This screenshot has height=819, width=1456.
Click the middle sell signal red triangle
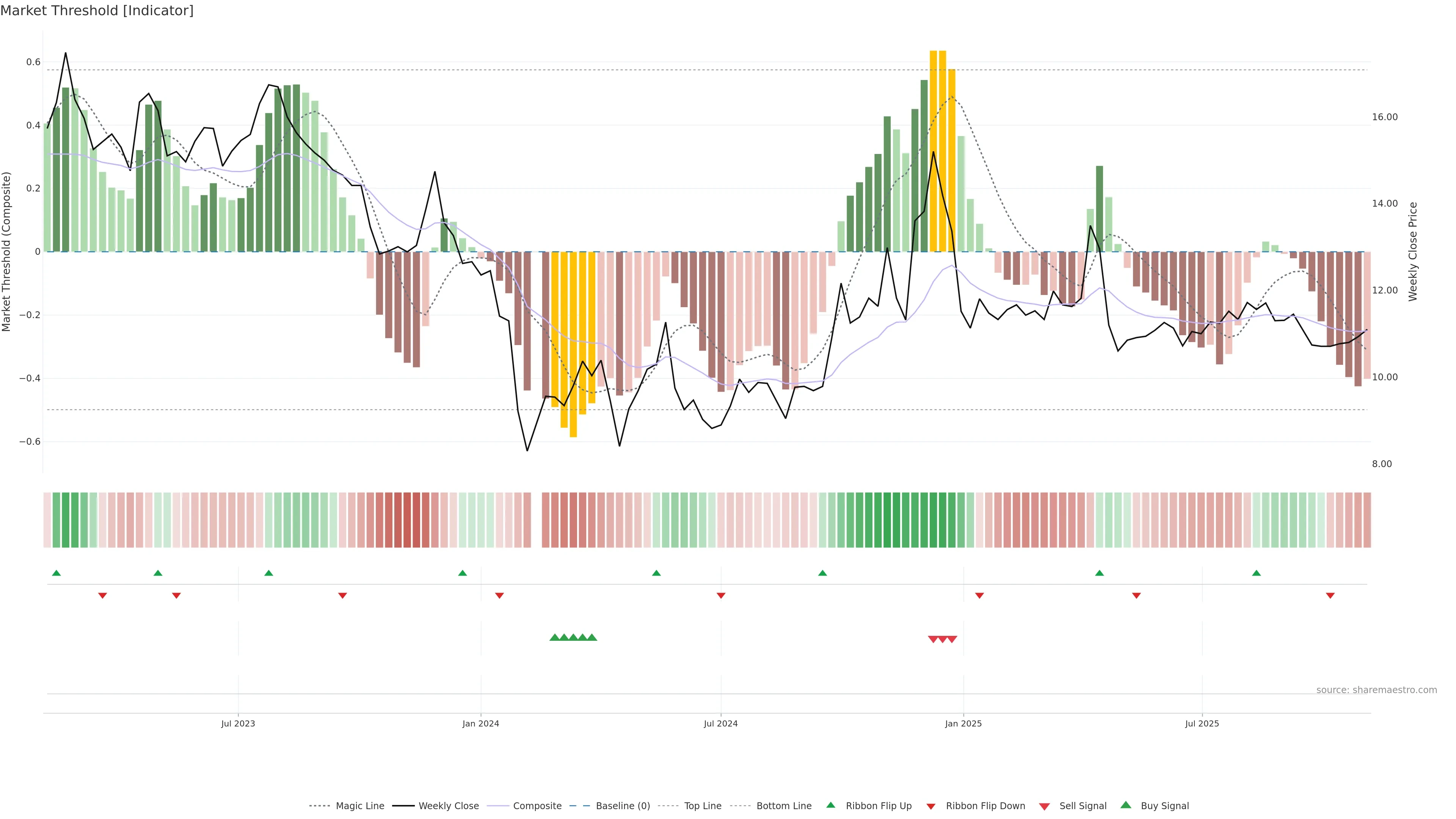[942, 639]
